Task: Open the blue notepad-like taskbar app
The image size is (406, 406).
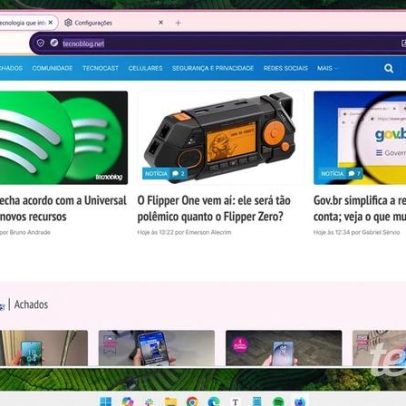Action: 257,401
